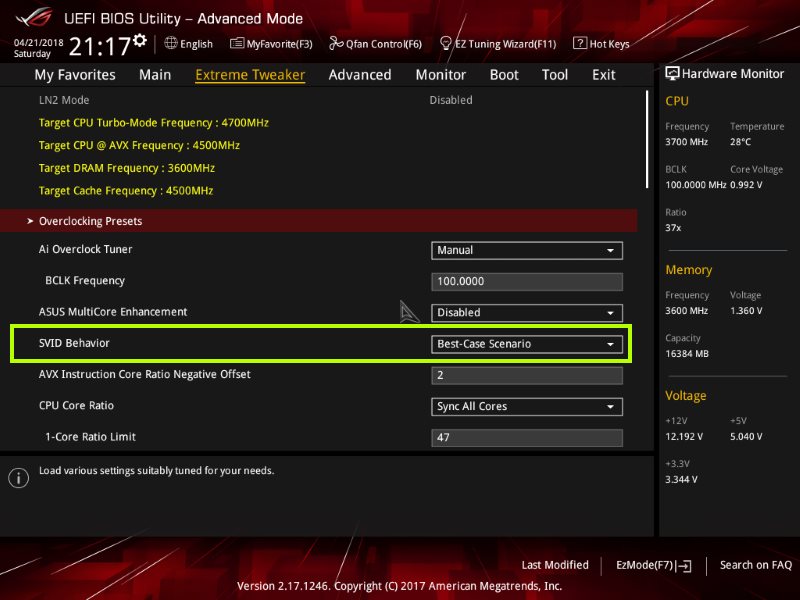800x600 pixels.
Task: Click Memory Voltage 1.360 V value
Action: [x=746, y=310]
